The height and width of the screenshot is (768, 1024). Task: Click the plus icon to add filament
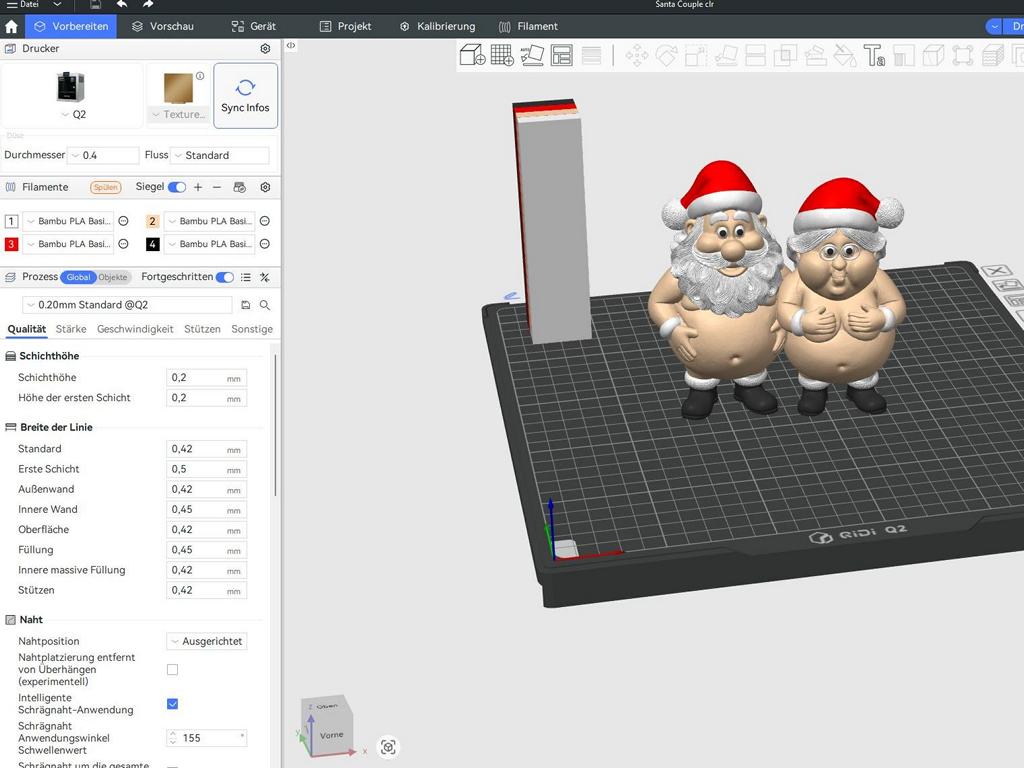tap(198, 187)
